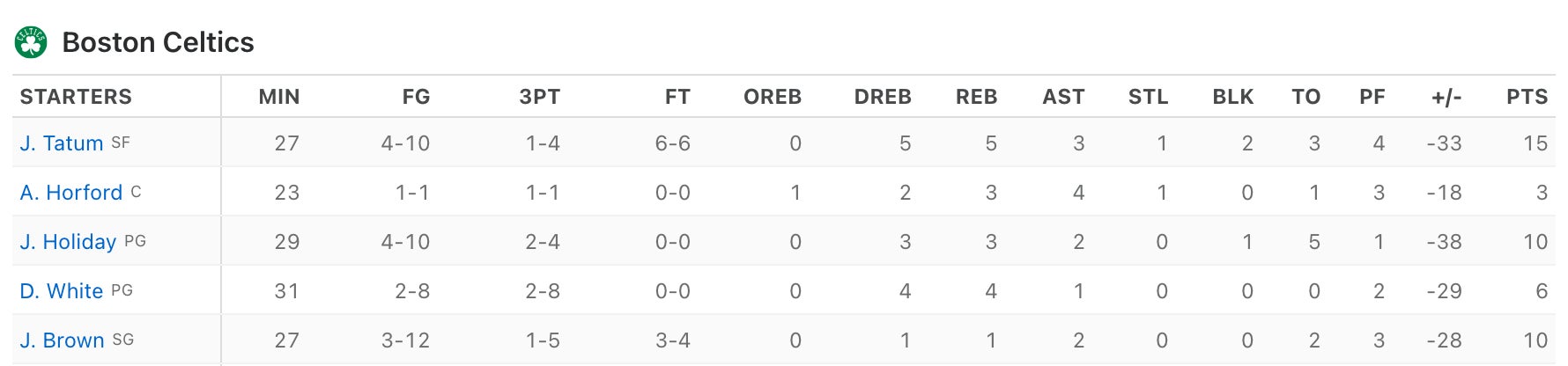
Task: Open J. Brown's player profile
Action: coord(62,340)
